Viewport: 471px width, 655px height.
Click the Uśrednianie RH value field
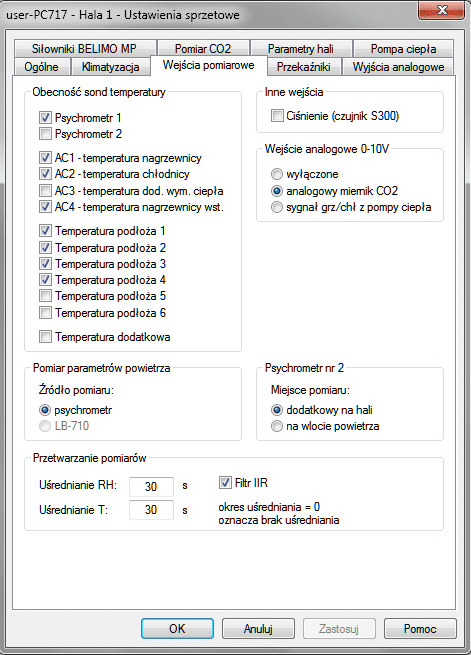[151, 486]
